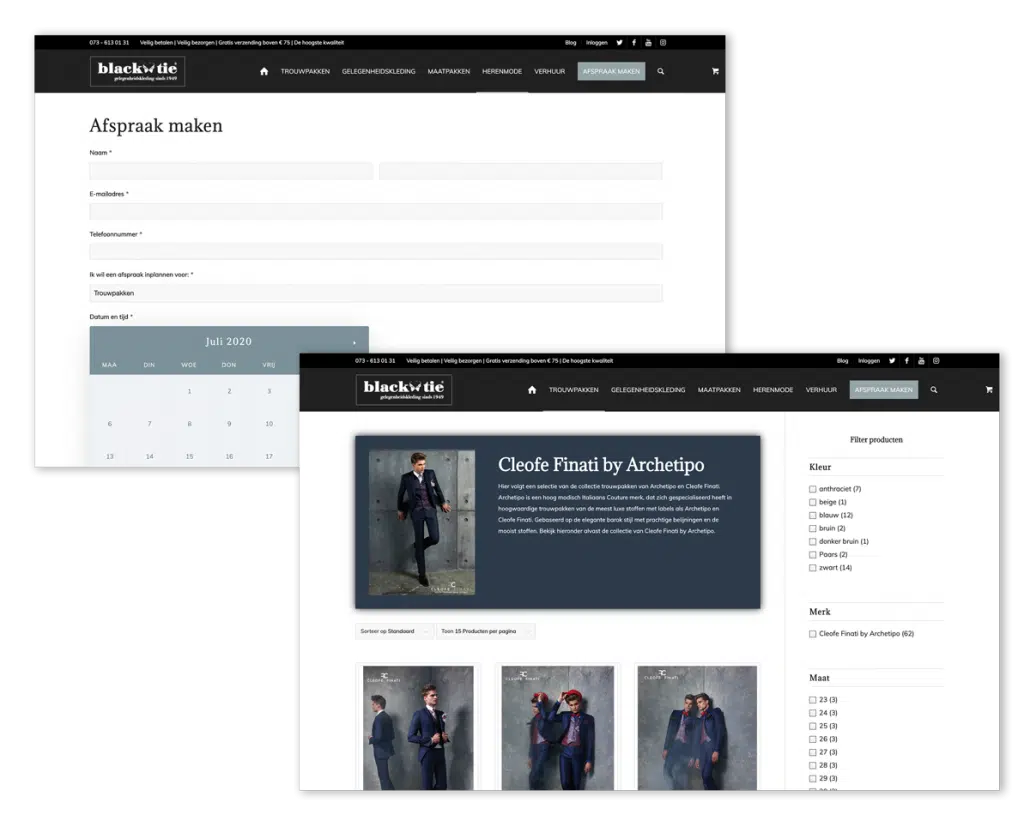Click the Twitter icon above the Afspraak maken page

click(619, 43)
